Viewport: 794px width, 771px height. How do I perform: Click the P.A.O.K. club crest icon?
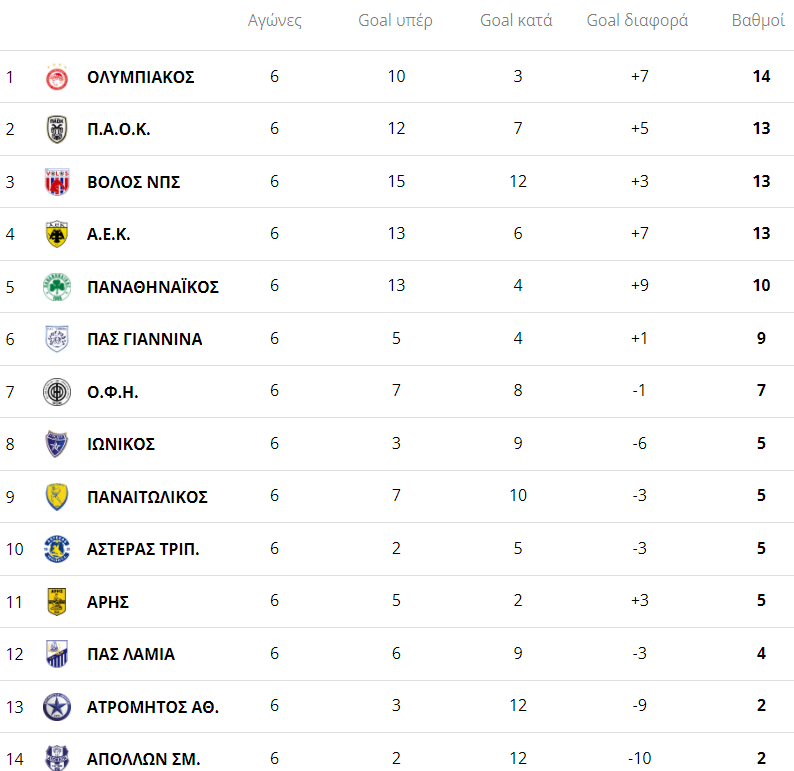click(57, 129)
